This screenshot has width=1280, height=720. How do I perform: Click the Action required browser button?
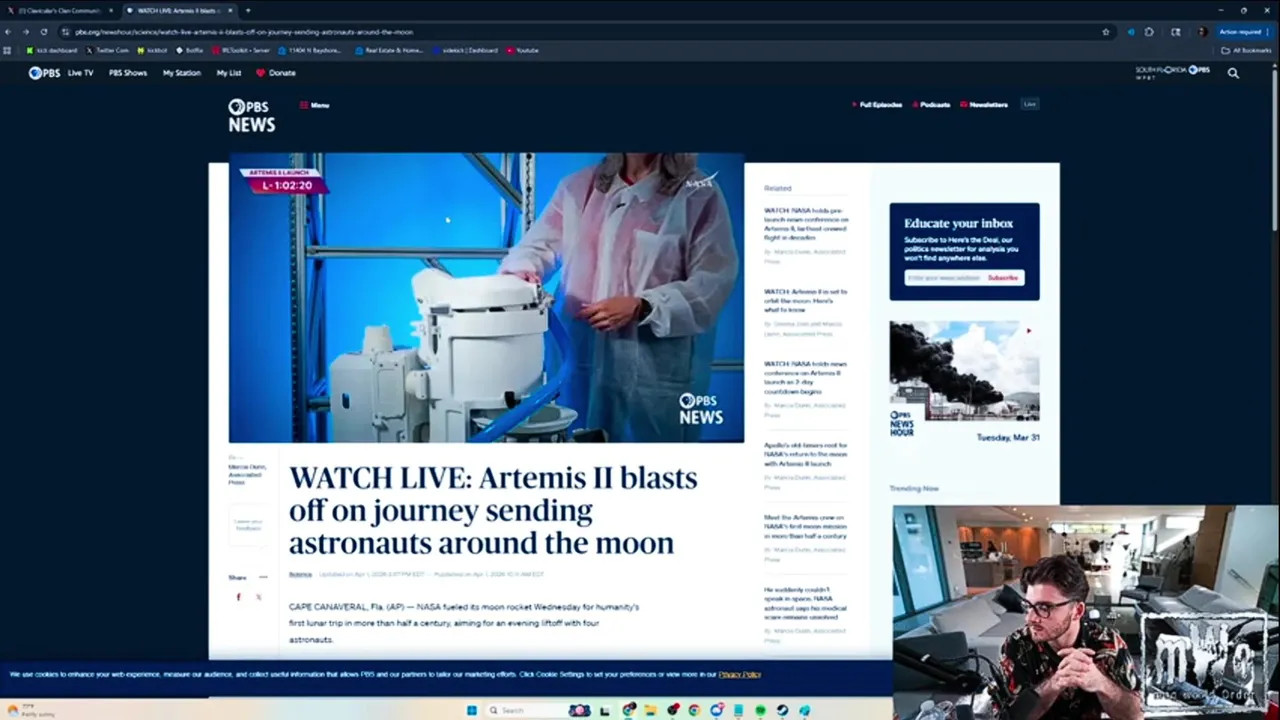(x=1243, y=32)
